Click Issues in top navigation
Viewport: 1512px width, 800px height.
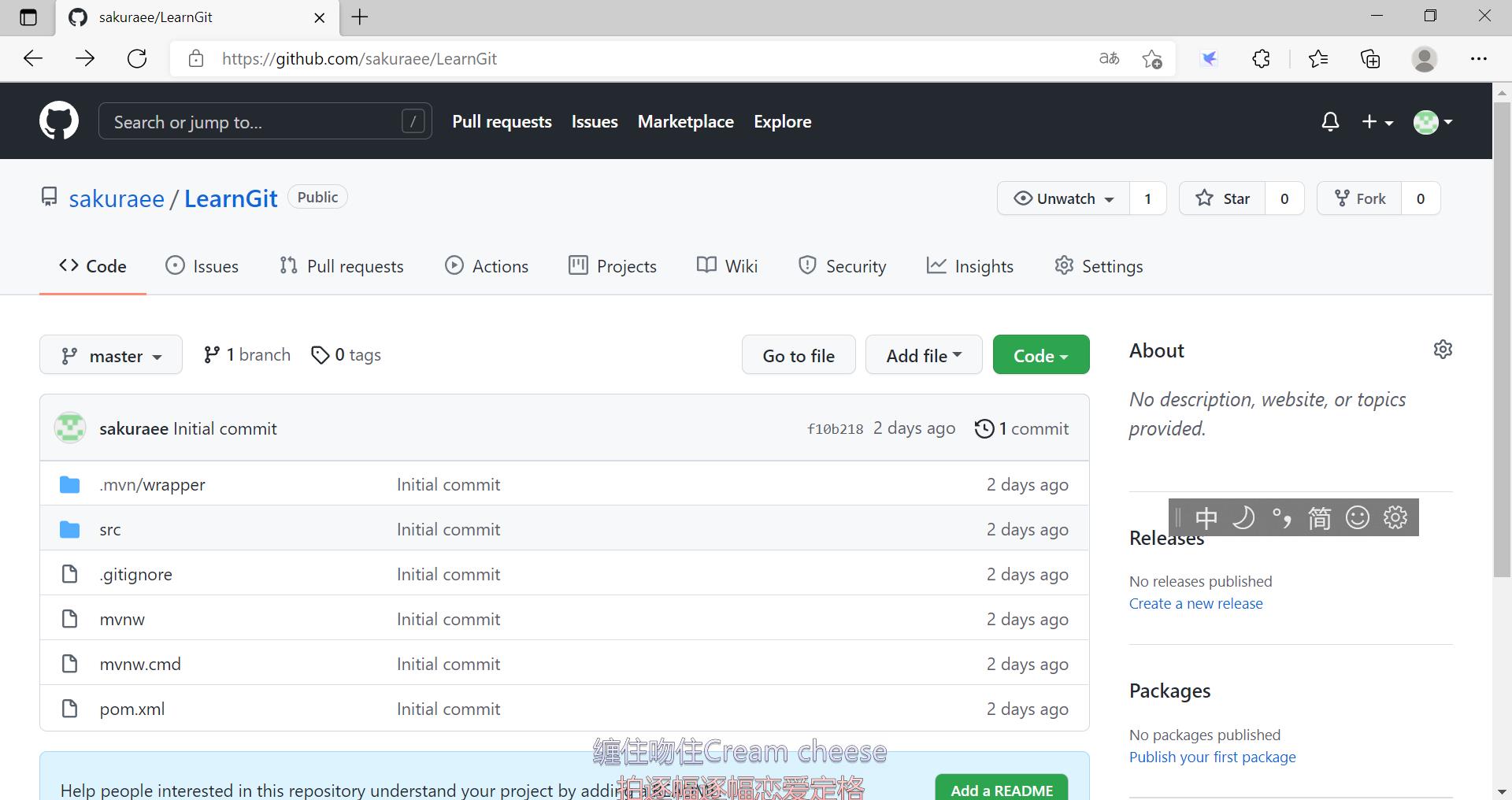(x=595, y=122)
